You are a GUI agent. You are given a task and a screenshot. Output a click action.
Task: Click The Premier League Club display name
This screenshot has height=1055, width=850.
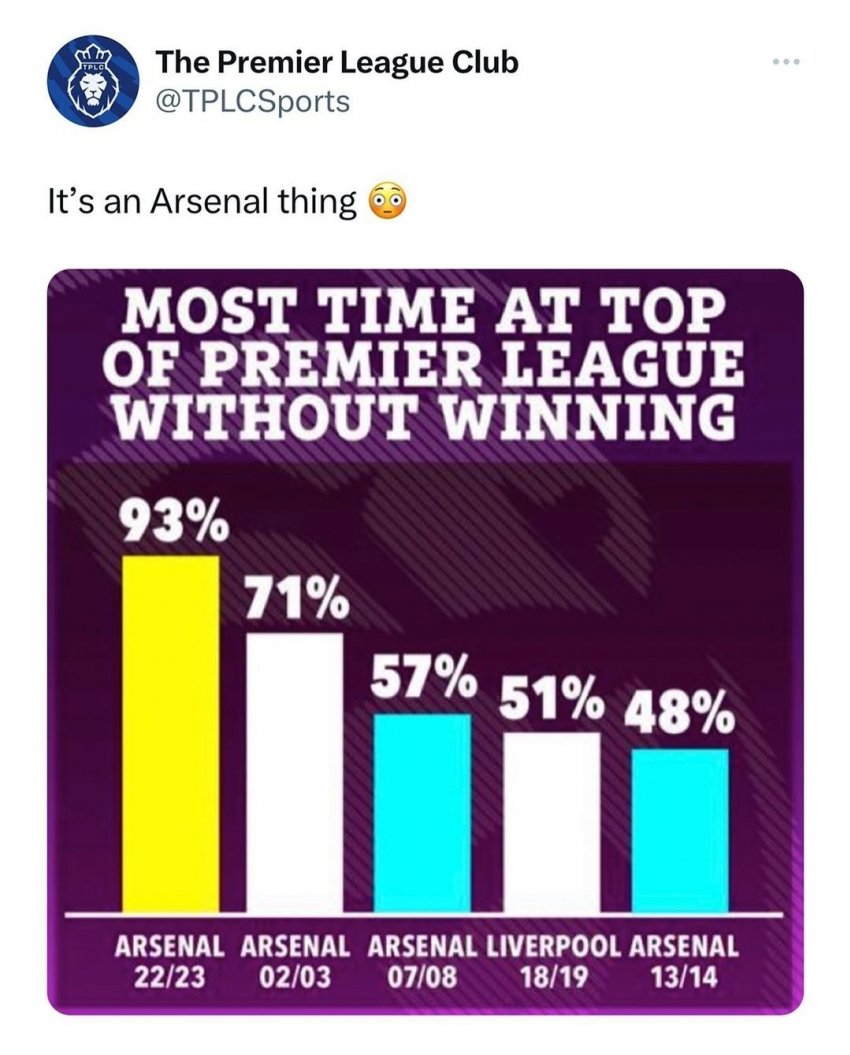(337, 63)
